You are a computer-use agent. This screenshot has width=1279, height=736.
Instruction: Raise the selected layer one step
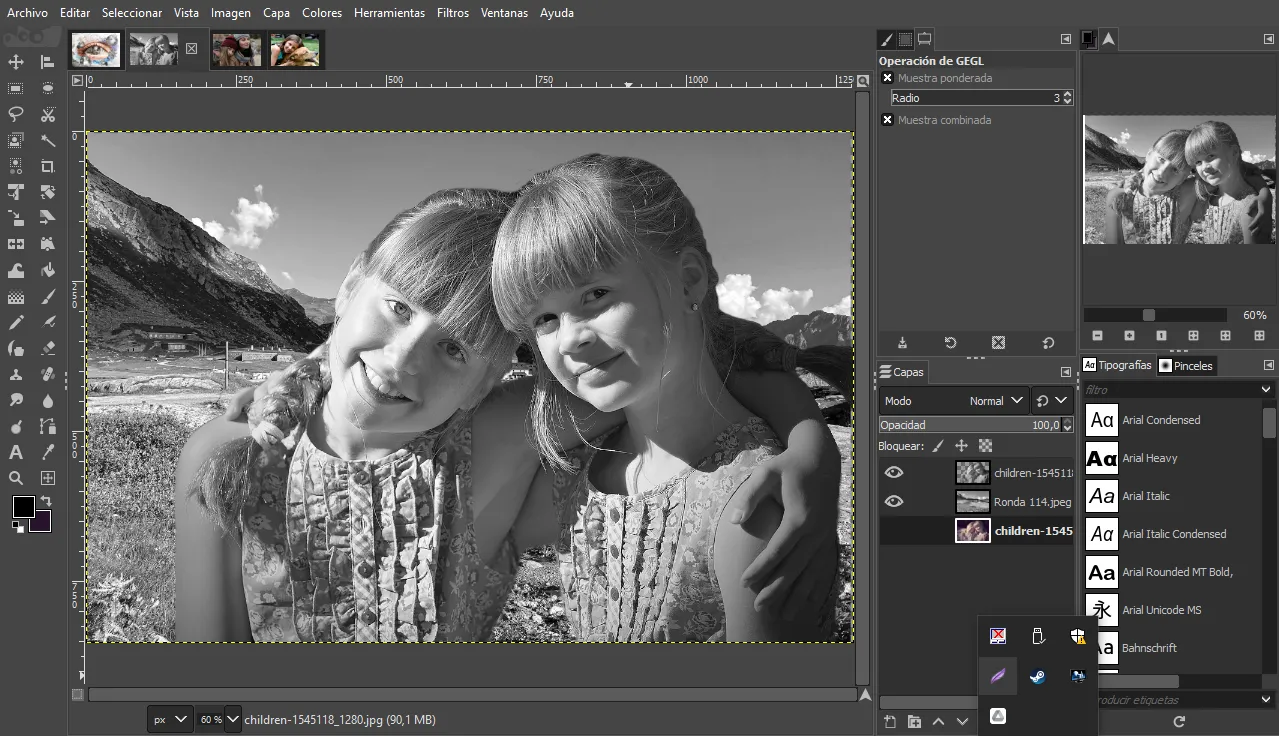[938, 721]
